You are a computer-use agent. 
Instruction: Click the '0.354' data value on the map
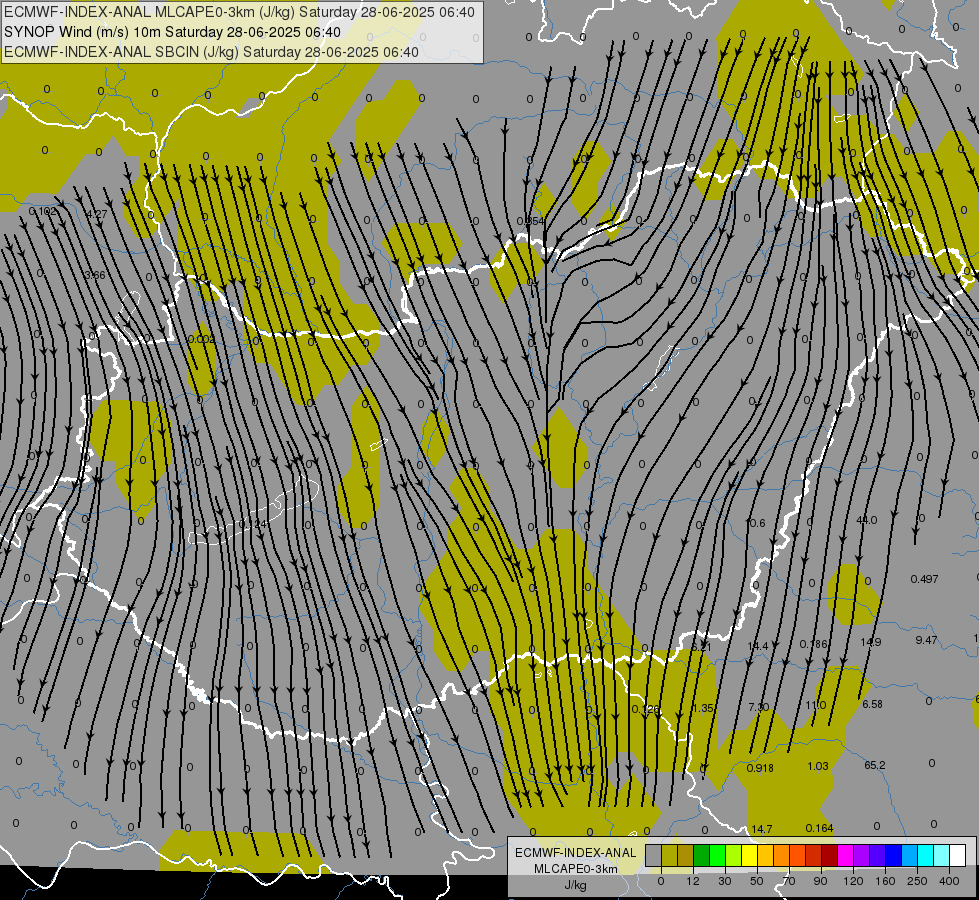click(531, 221)
